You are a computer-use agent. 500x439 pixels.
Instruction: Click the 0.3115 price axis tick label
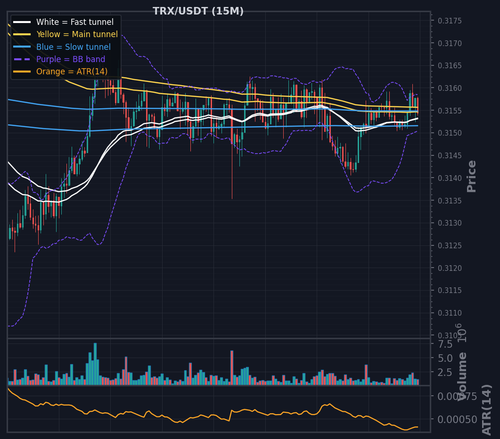(450, 290)
